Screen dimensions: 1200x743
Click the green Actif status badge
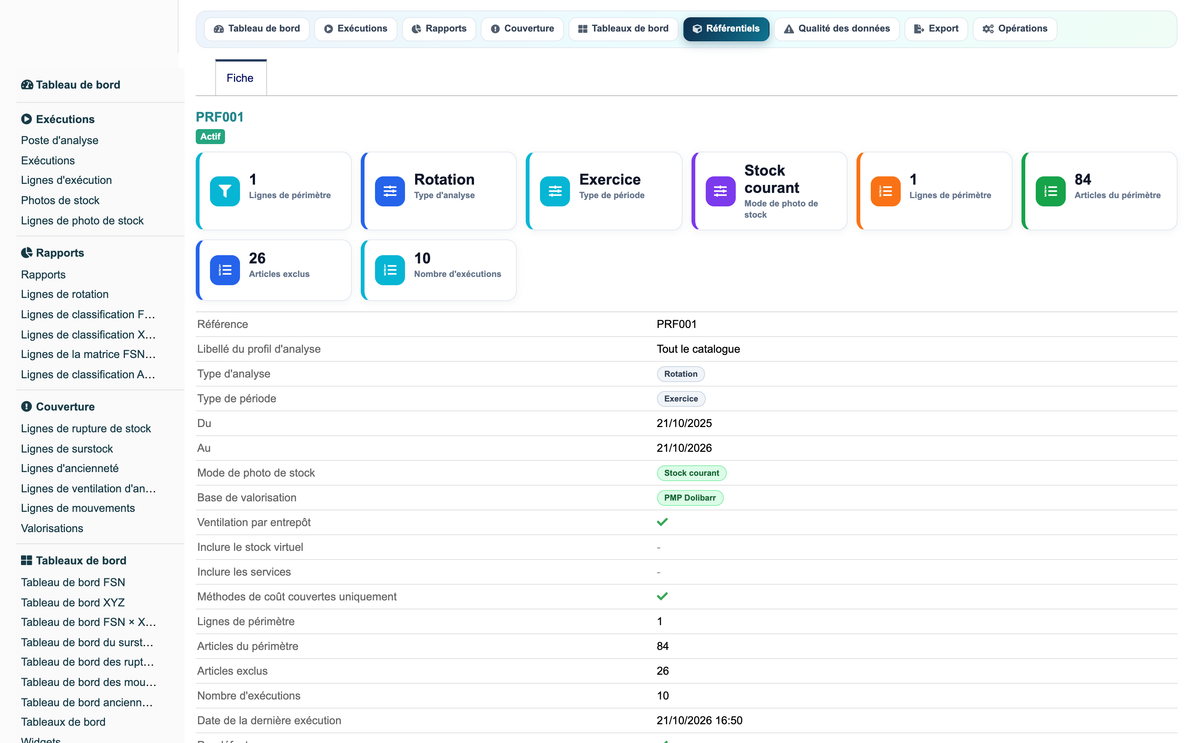click(x=210, y=137)
